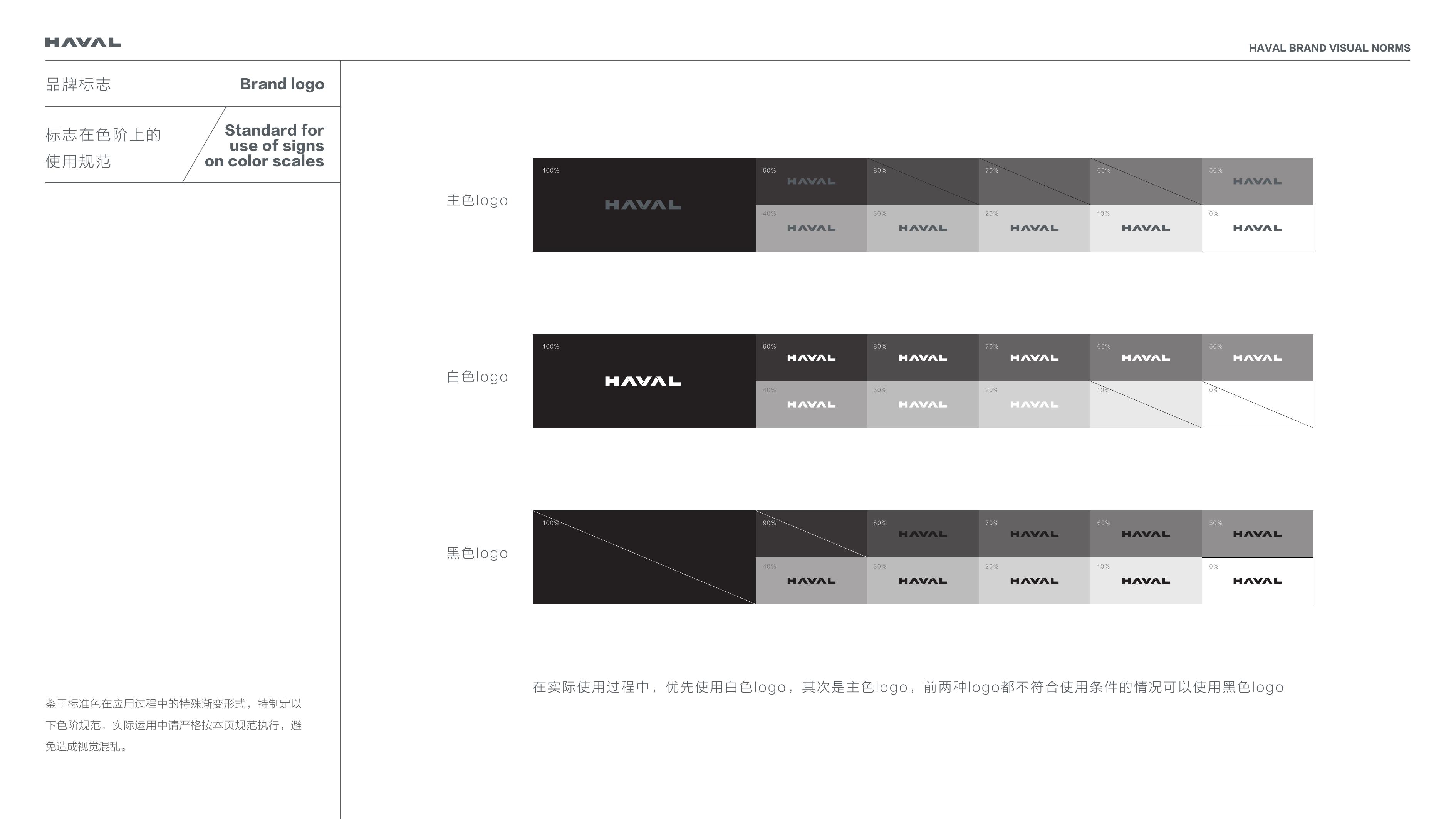The height and width of the screenshot is (819, 1456).
Task: Select the 100% black swatch in the 主色logo row
Action: click(644, 205)
